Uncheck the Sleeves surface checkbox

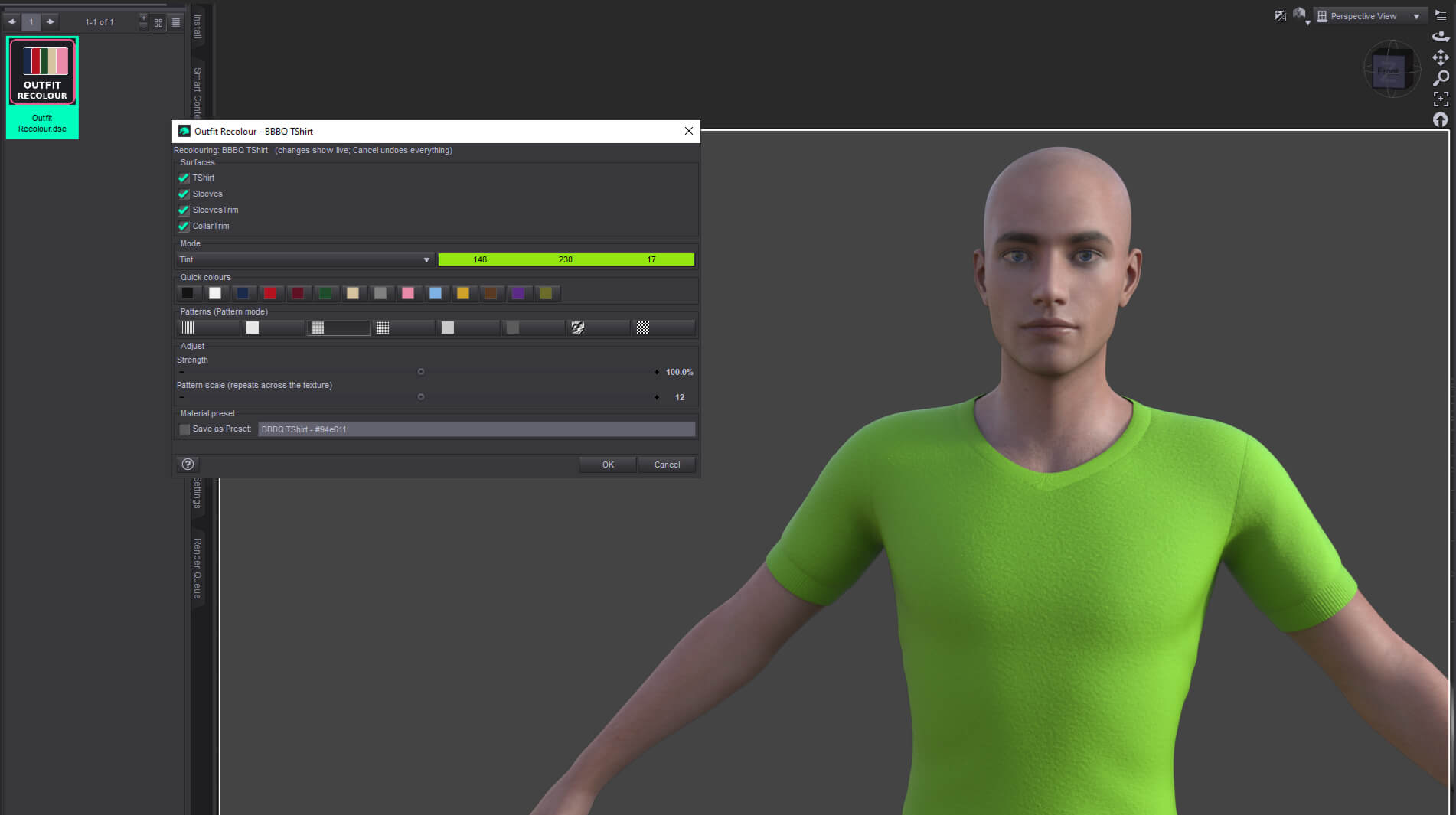184,194
